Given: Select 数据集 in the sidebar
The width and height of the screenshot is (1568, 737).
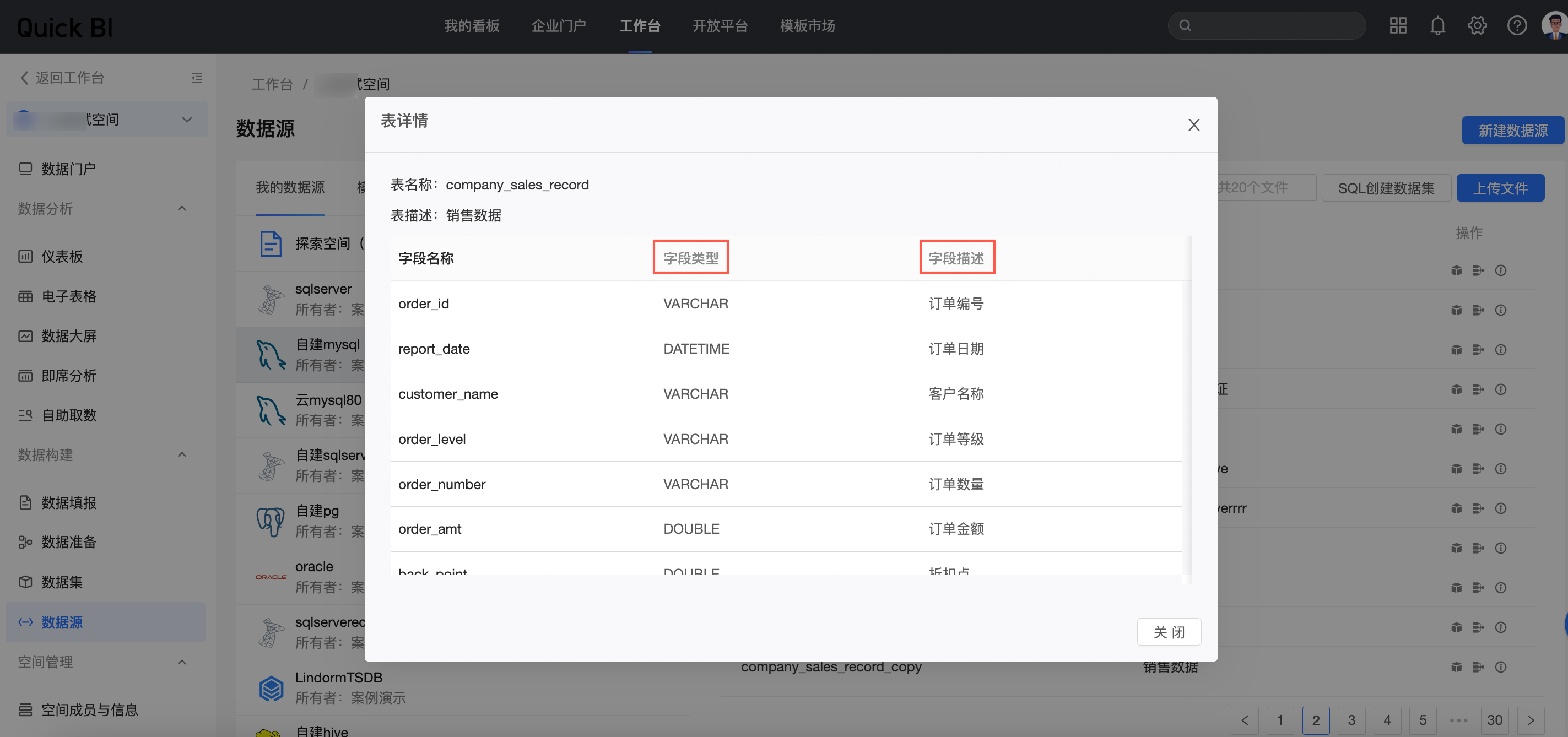Looking at the screenshot, I should tap(62, 582).
